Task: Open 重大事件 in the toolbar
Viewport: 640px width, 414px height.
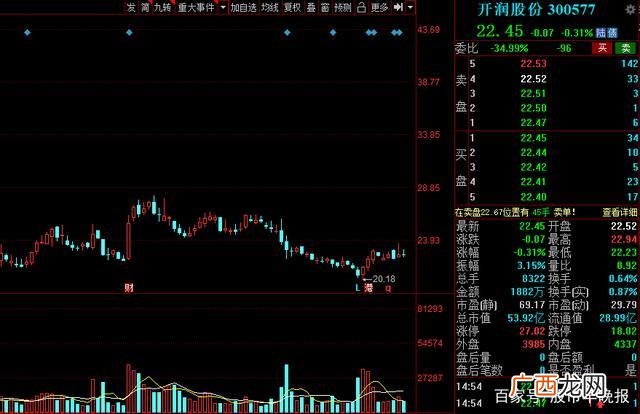Action: click(196, 7)
